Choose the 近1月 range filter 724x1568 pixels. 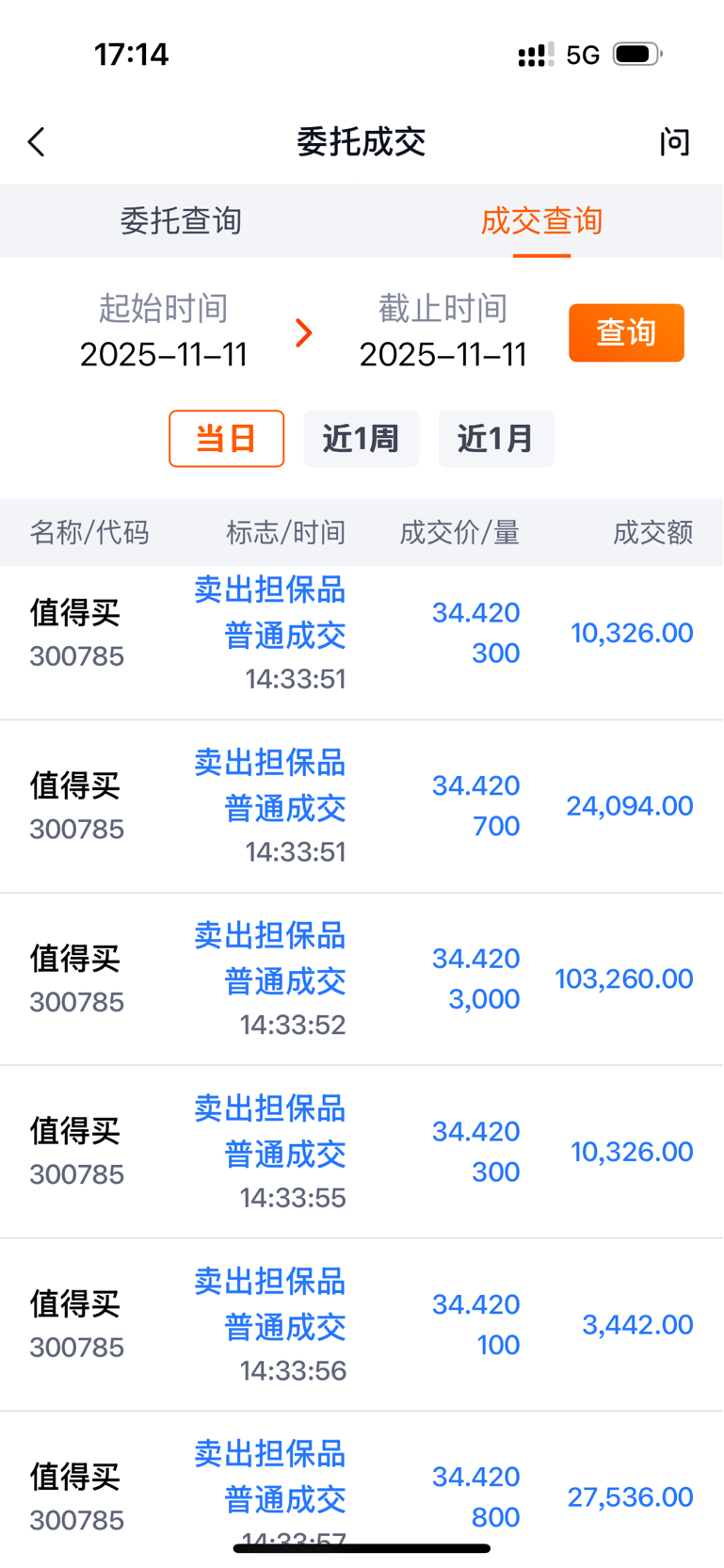[x=495, y=439]
